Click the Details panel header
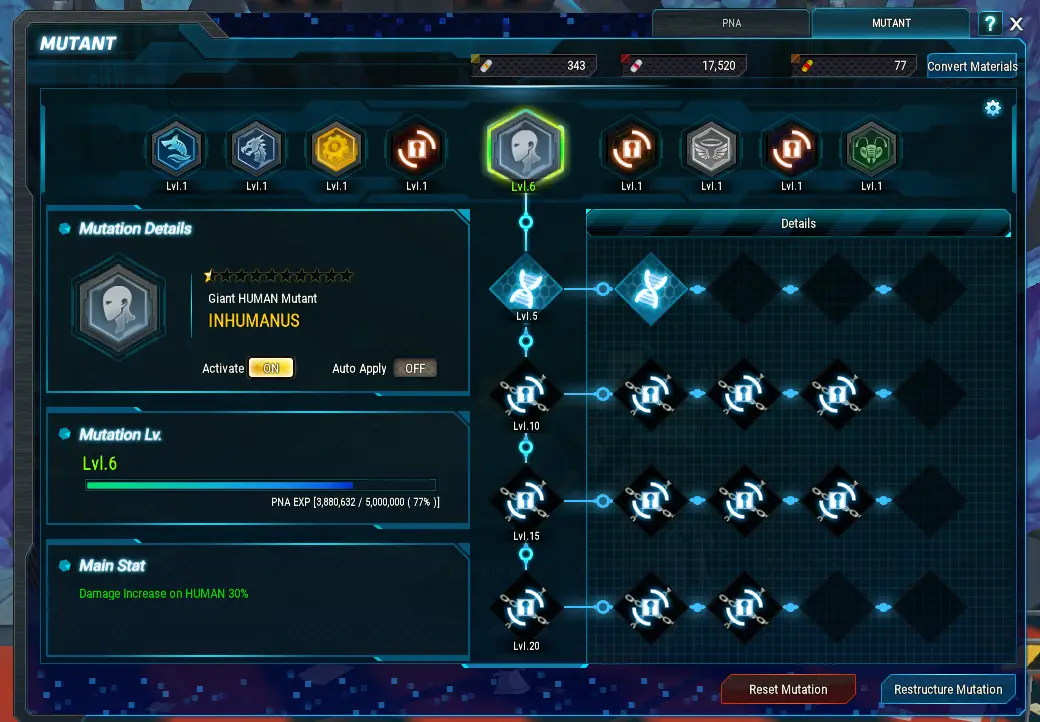The width and height of the screenshot is (1040, 722). click(798, 223)
